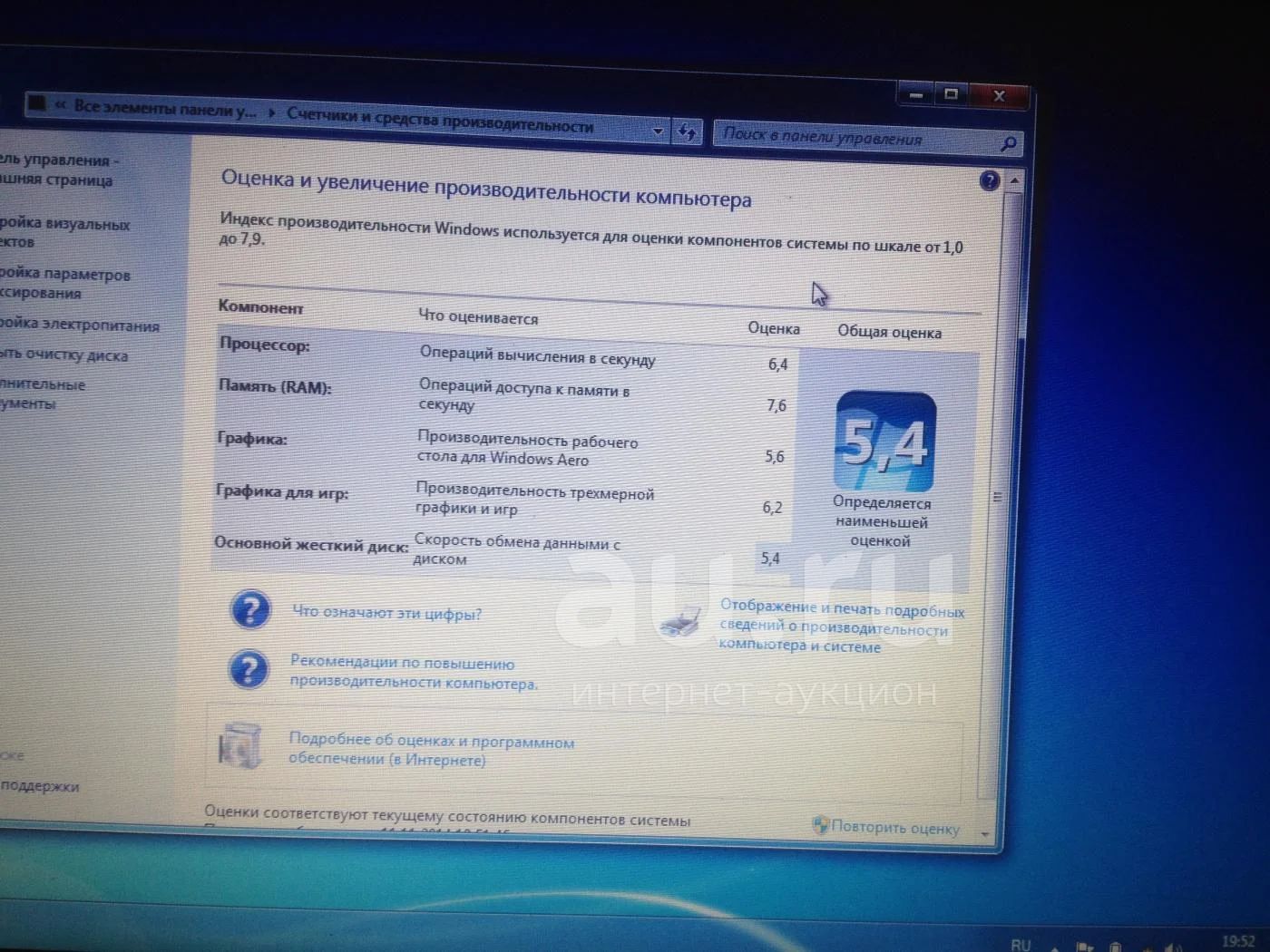Image resolution: width=1270 pixels, height=952 pixels.
Task: Minimize the performance window
Action: pyautogui.click(x=916, y=93)
